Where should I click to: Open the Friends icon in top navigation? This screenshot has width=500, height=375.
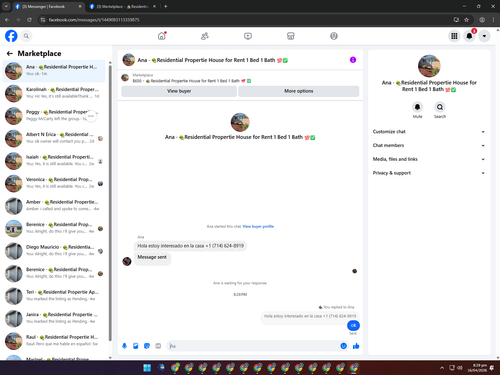coord(205,36)
